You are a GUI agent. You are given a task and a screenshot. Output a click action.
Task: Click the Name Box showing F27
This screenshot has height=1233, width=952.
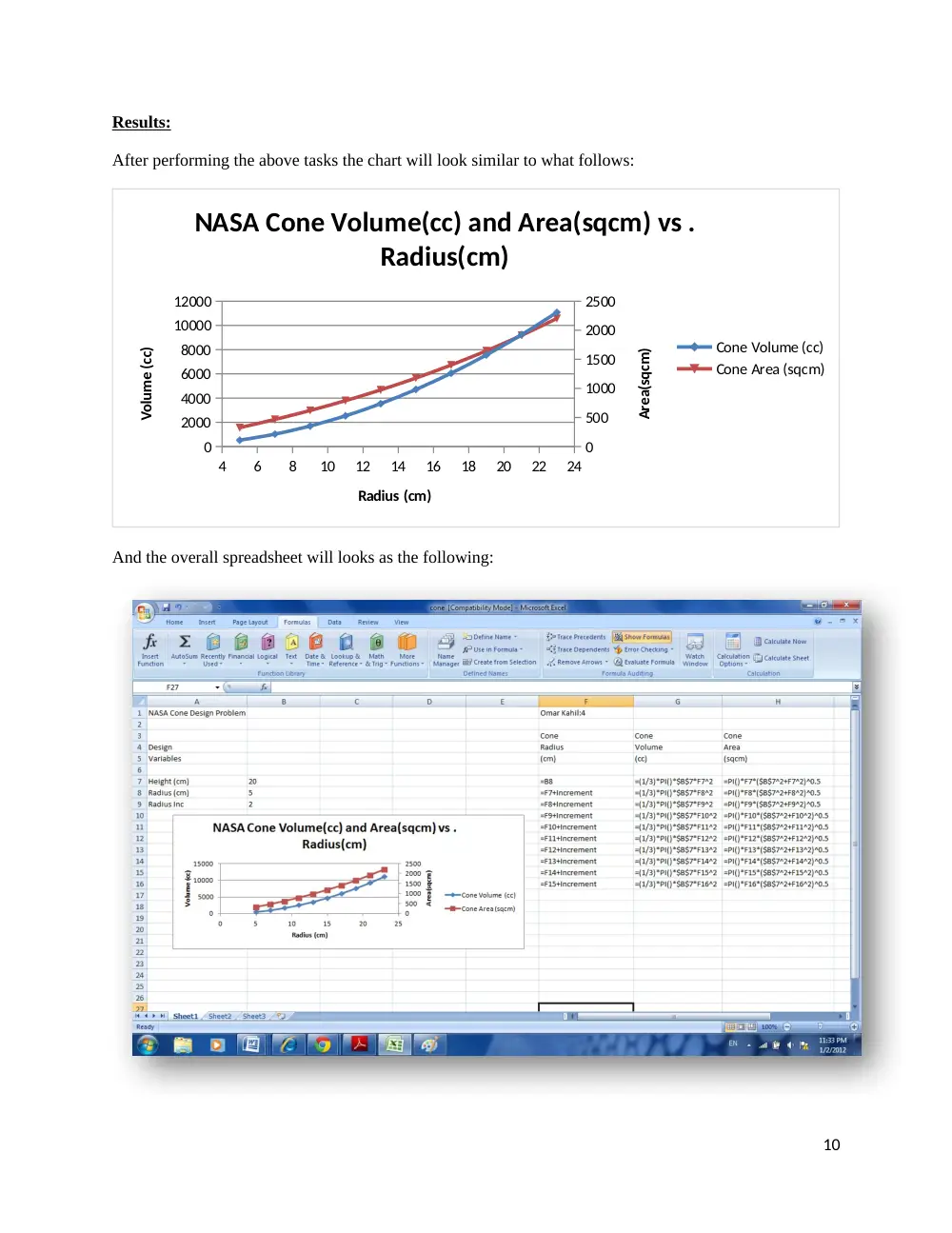pyautogui.click(x=173, y=686)
